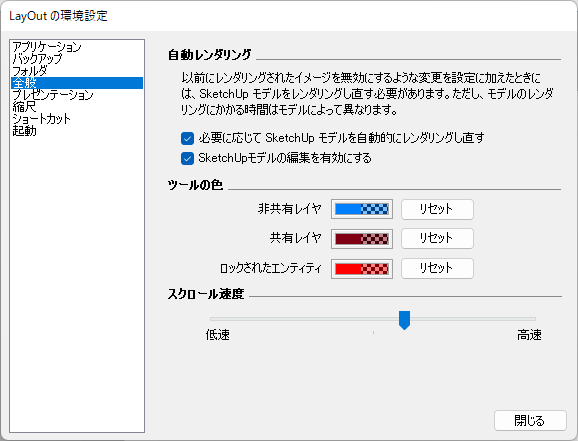Select the 縮尺 category

point(24,107)
